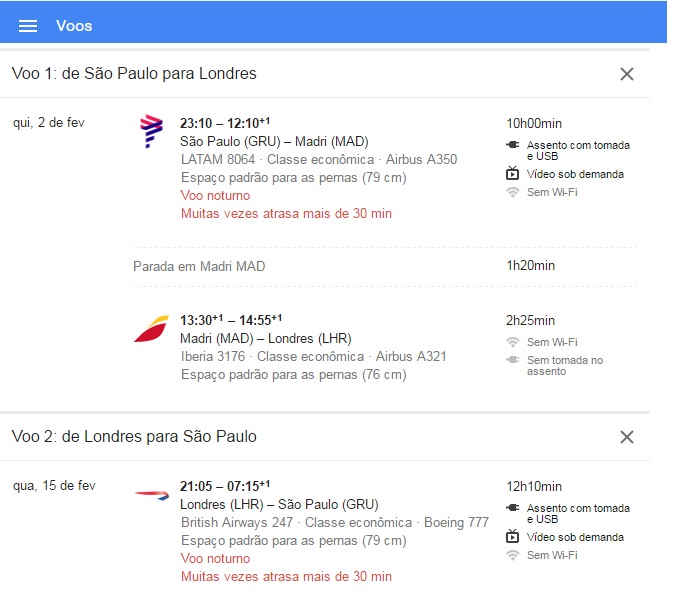This screenshot has height=612, width=682.
Task: Open the hamburger menu in the Voos header
Action: [x=28, y=25]
